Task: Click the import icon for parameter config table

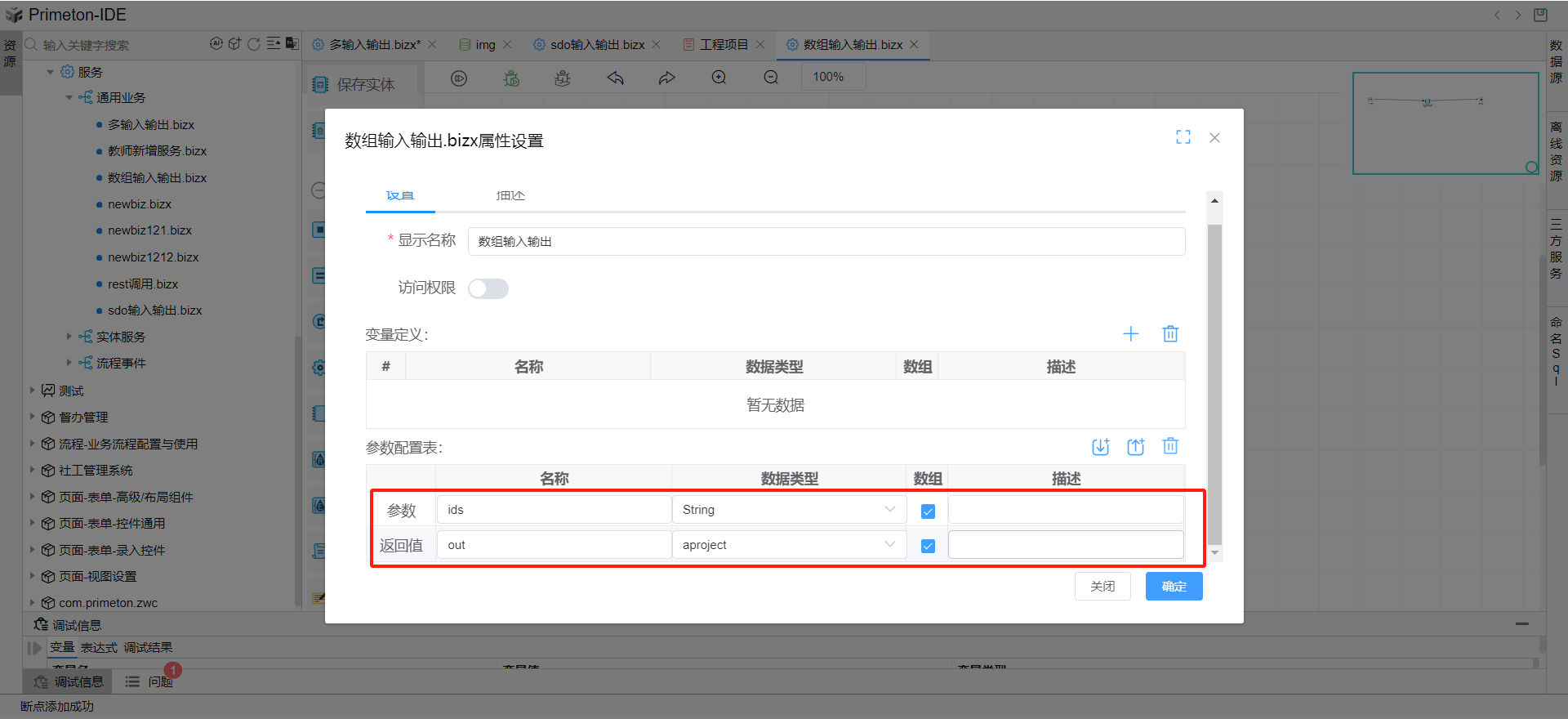Action: coord(1100,446)
